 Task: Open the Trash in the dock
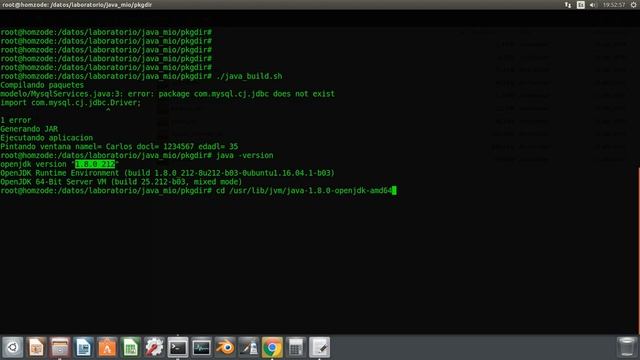click(627, 347)
